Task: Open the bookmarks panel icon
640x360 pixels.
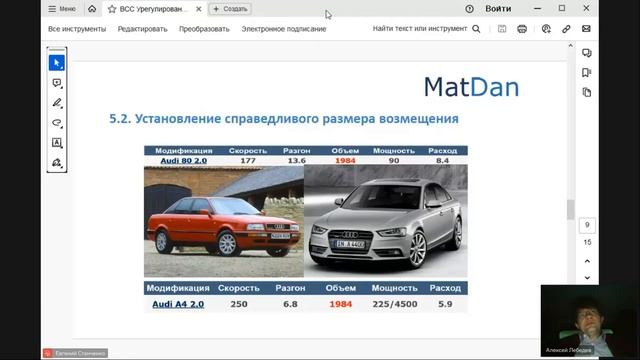Action: click(x=587, y=73)
